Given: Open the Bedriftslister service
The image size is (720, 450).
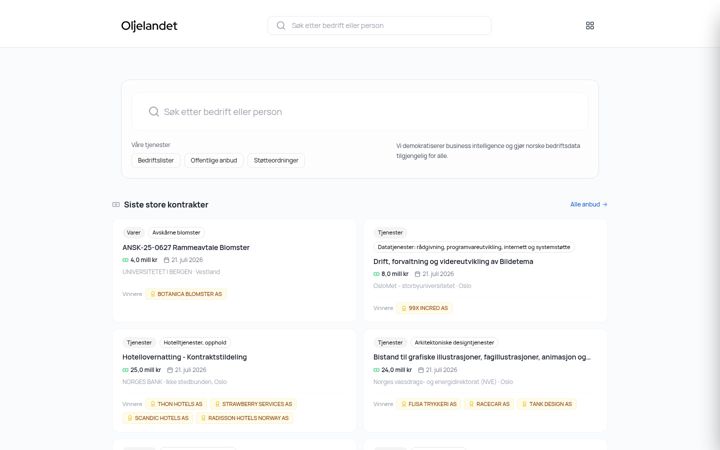Looking at the screenshot, I should click(156, 160).
